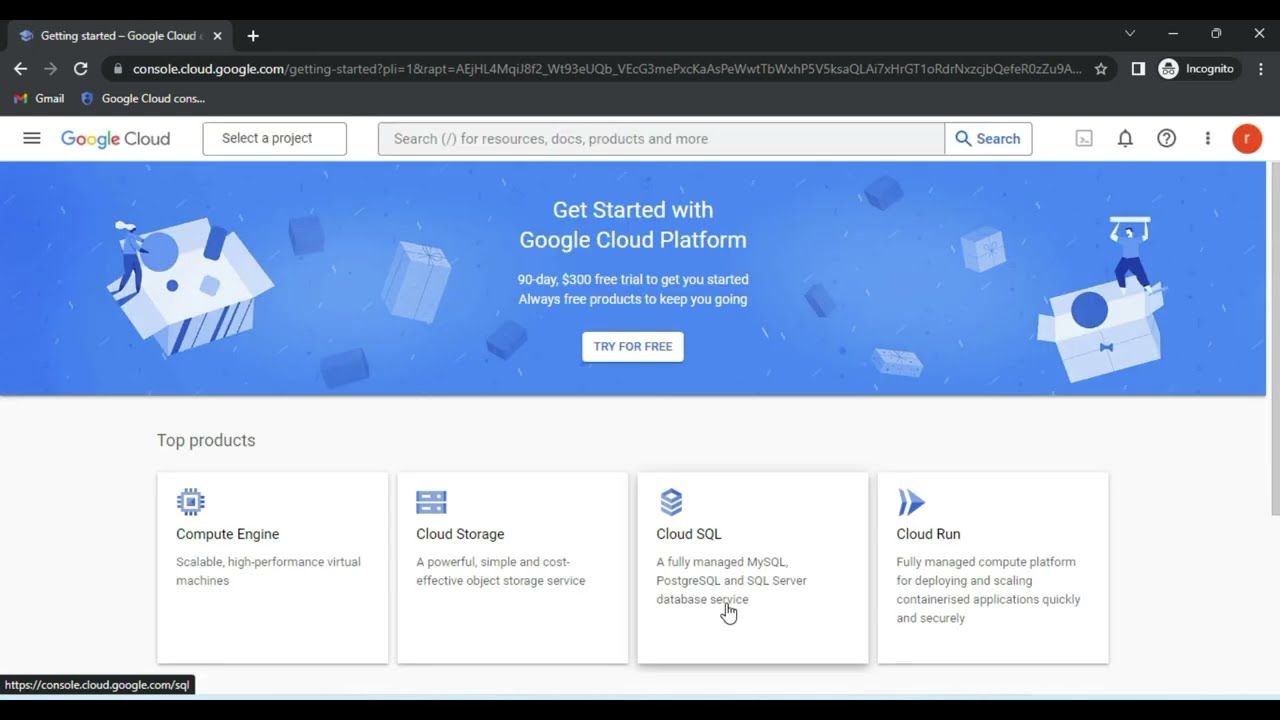Screen dimensions: 1280x720
Task: Go back with browser back arrow
Action: 21,69
